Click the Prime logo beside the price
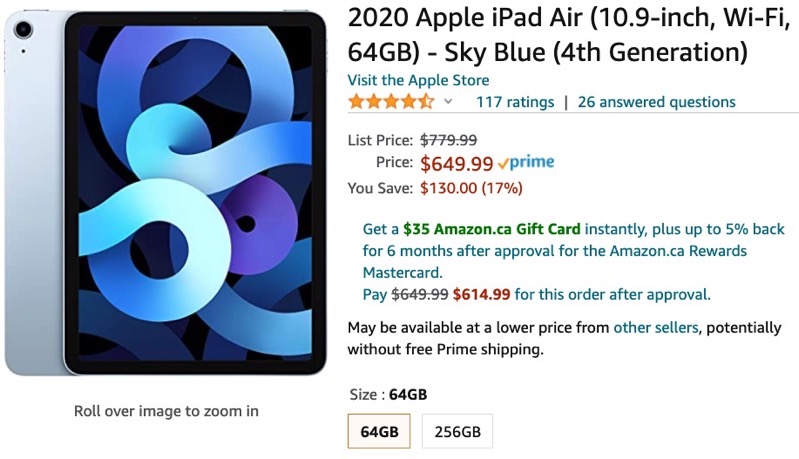The height and width of the screenshot is (459, 799). point(526,163)
